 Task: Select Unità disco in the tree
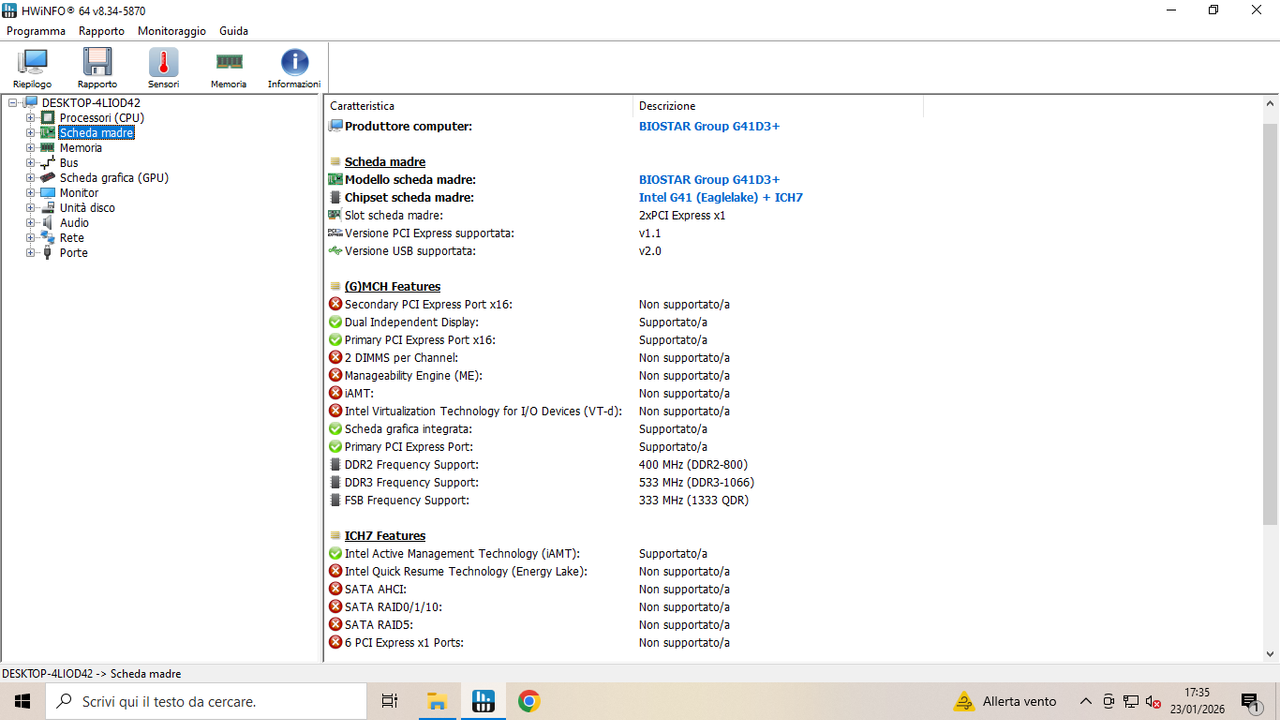87,208
